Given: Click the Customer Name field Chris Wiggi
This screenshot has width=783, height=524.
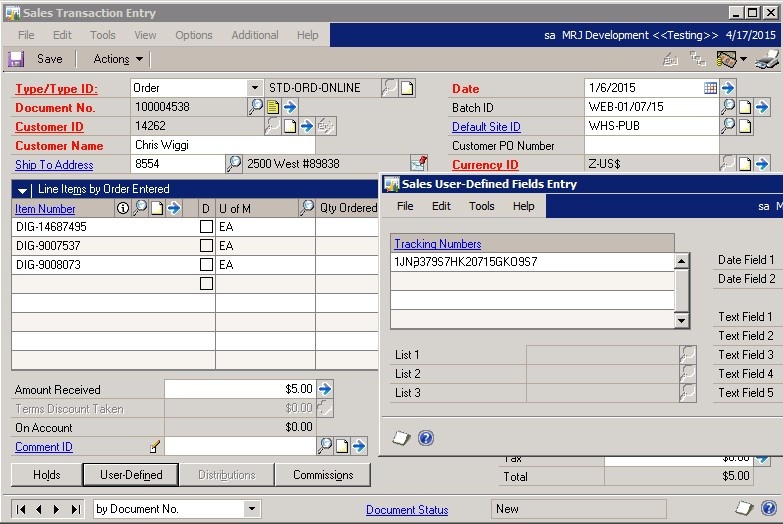Looking at the screenshot, I should [x=223, y=145].
